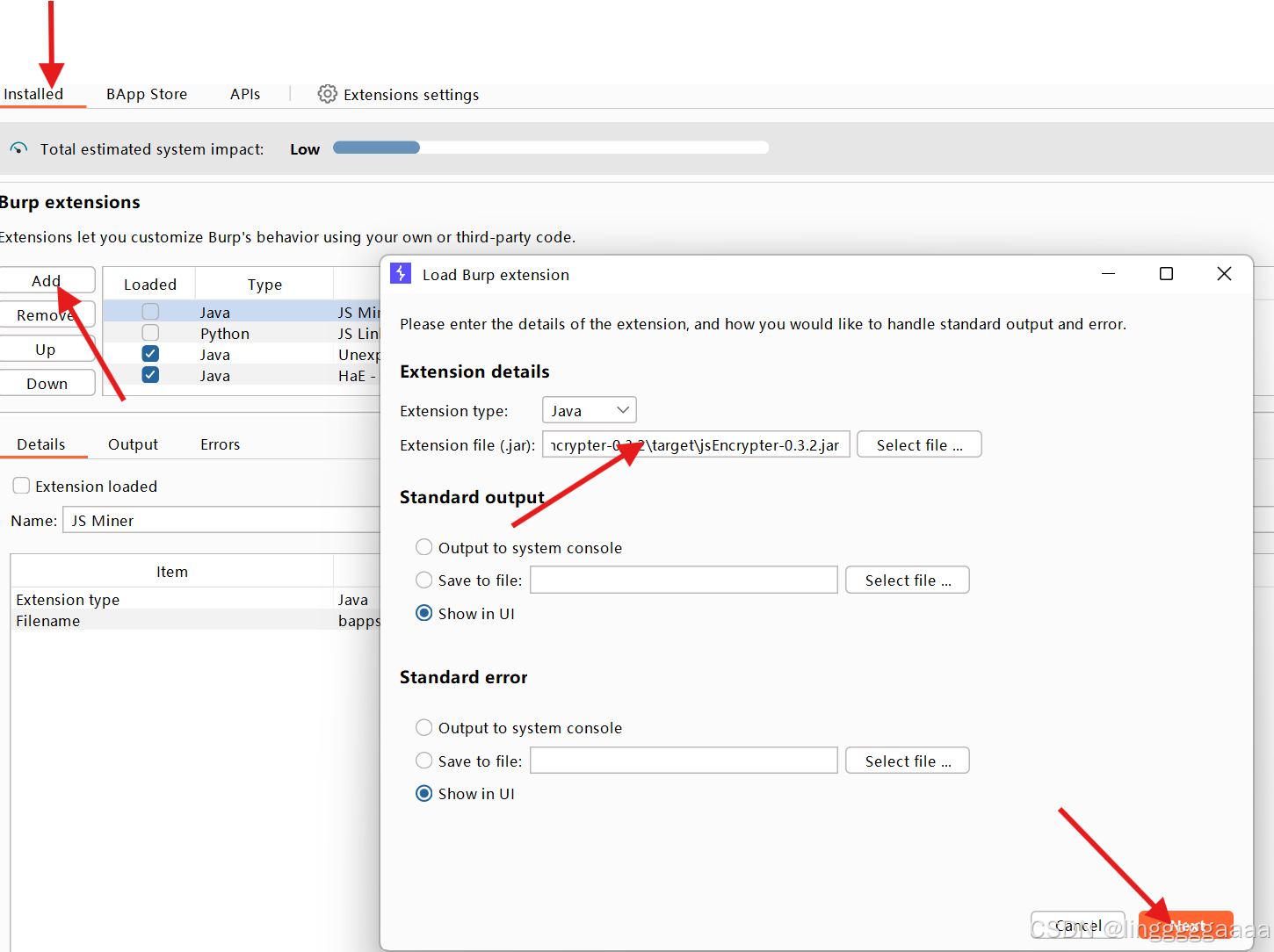Select standard output 'Save to file' radio

[423, 580]
